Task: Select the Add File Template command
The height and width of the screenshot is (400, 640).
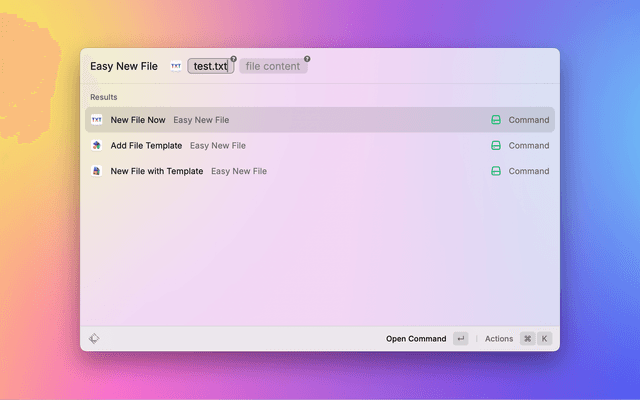Action: coord(146,145)
